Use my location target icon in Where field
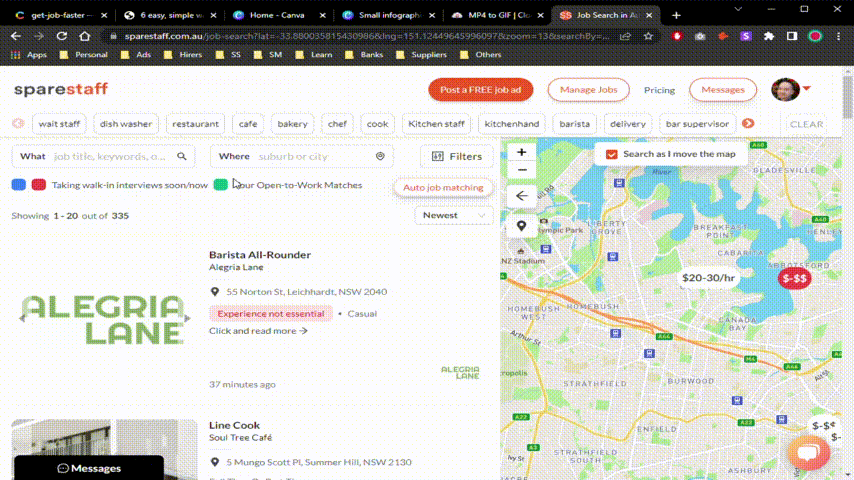This screenshot has height=480, width=854. pyautogui.click(x=380, y=156)
